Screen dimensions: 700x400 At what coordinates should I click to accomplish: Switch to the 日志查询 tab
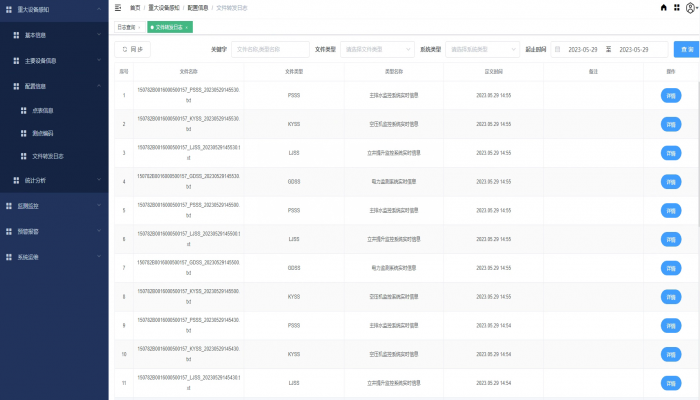tap(127, 28)
